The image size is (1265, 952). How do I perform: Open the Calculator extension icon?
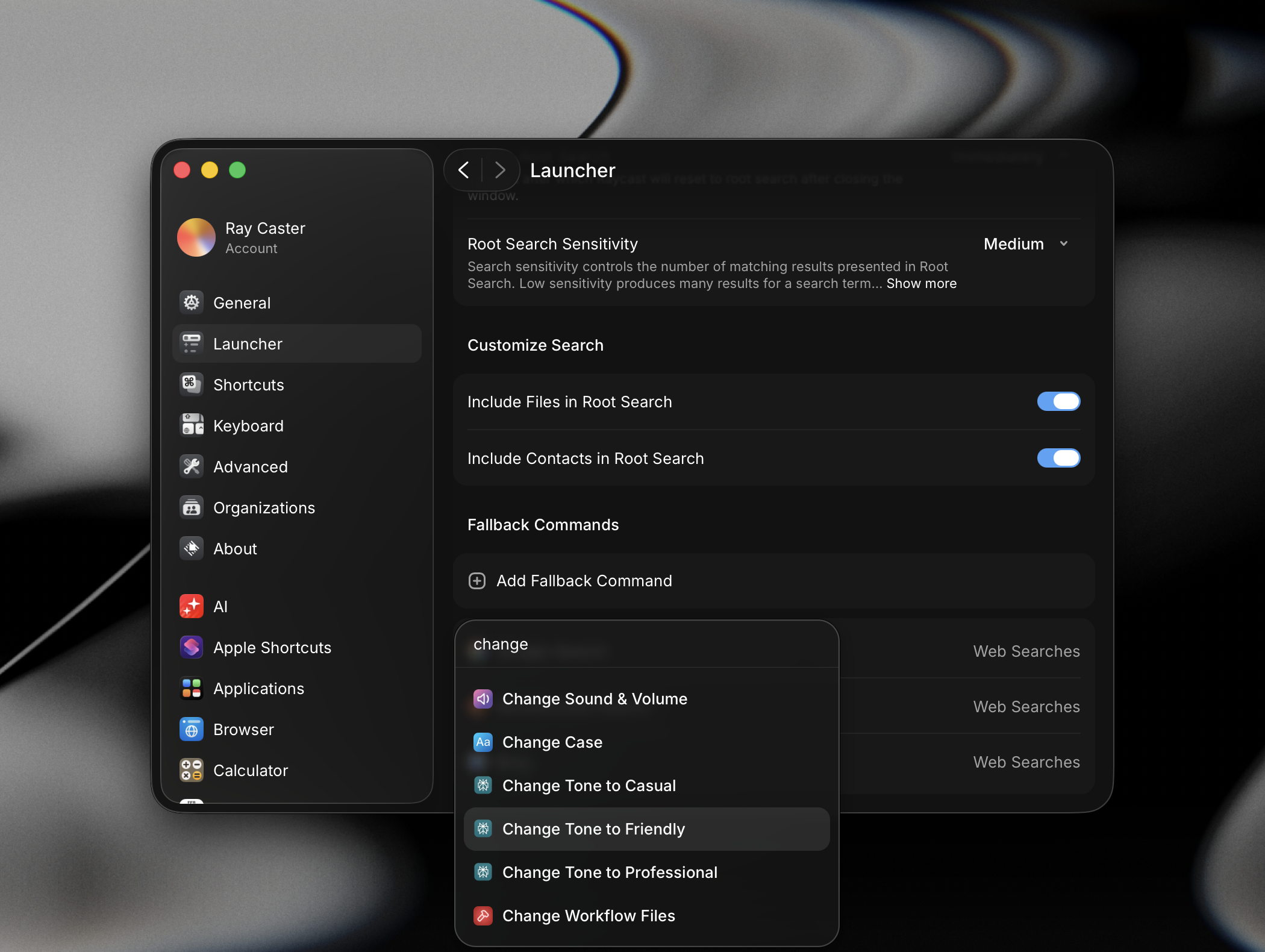click(x=192, y=770)
